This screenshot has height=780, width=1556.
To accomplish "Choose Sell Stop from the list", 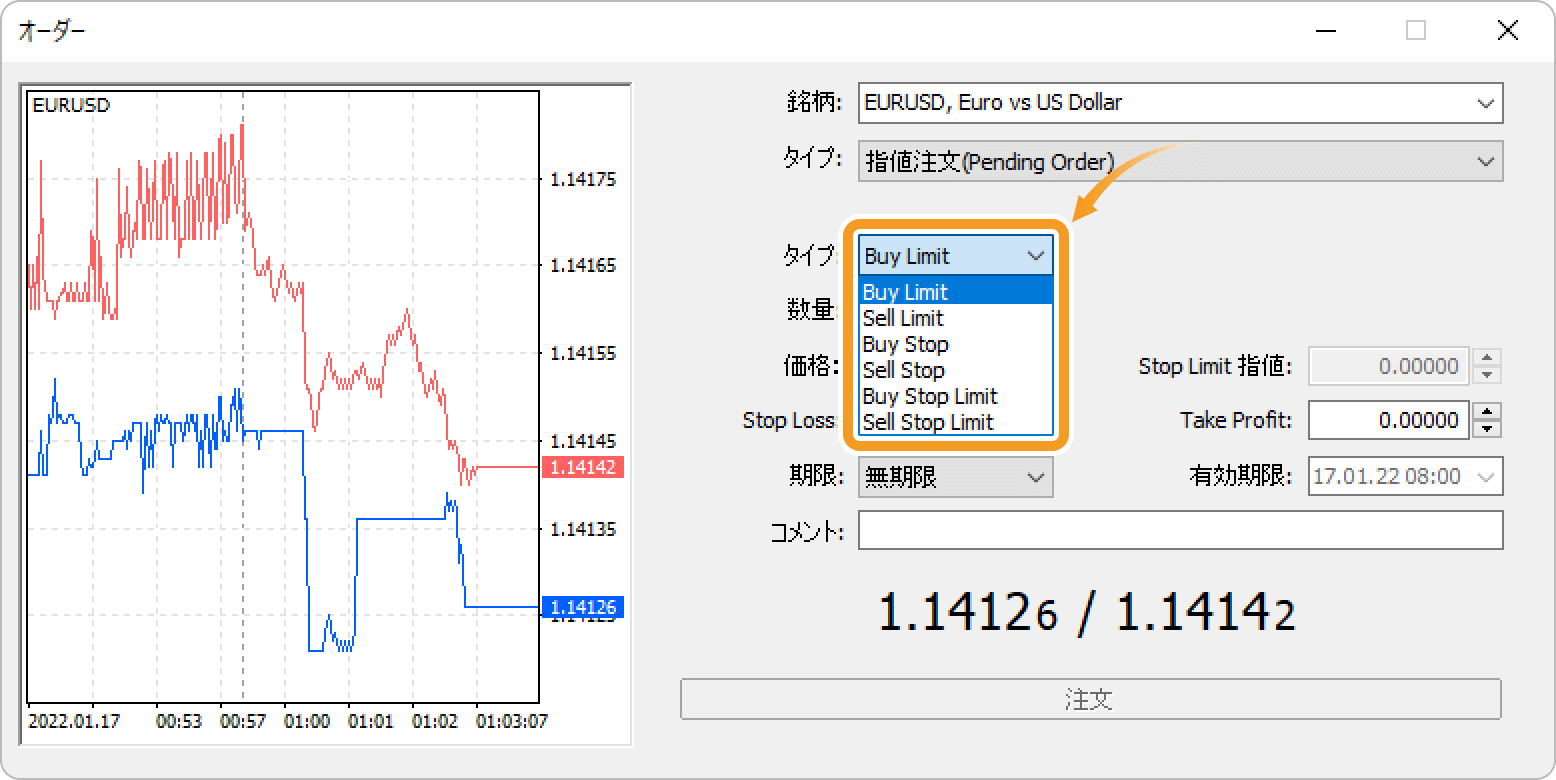I will (x=956, y=370).
